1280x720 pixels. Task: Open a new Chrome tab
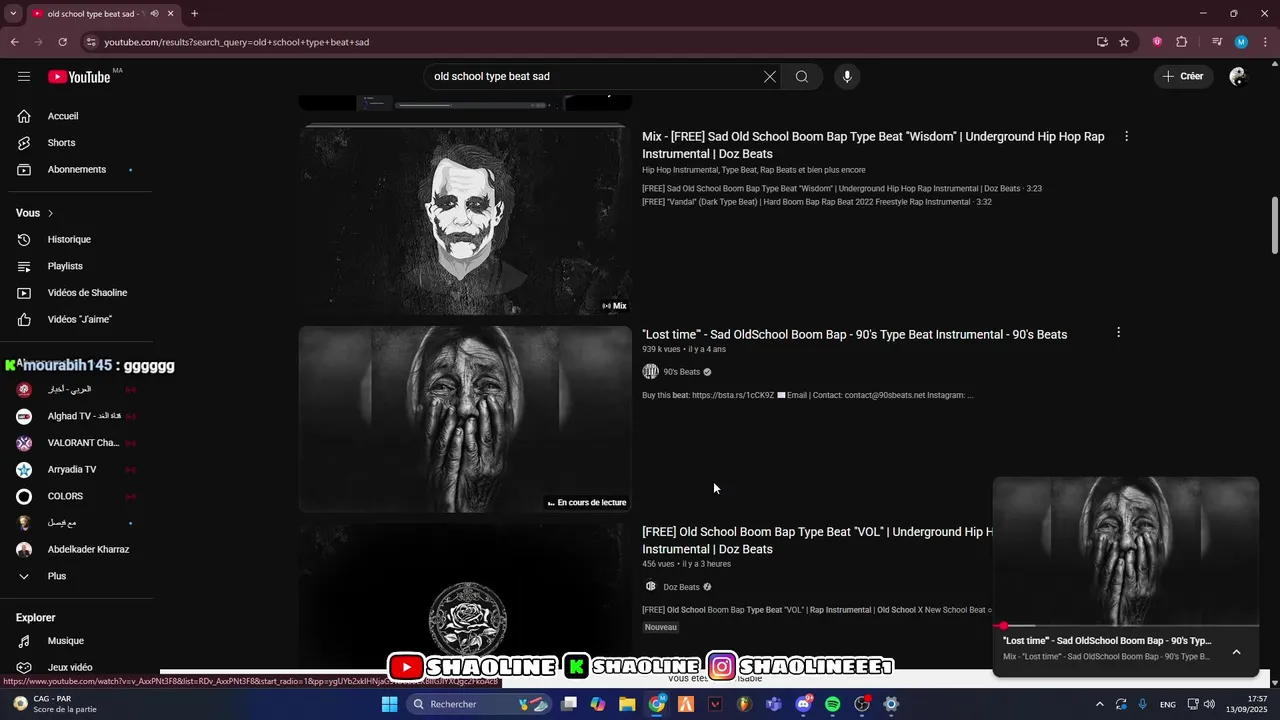pos(194,14)
